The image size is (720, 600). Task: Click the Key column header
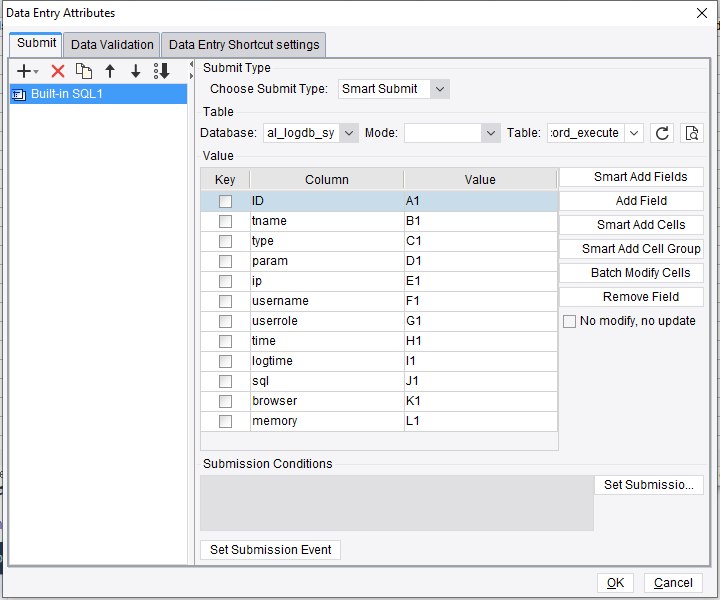(x=225, y=179)
